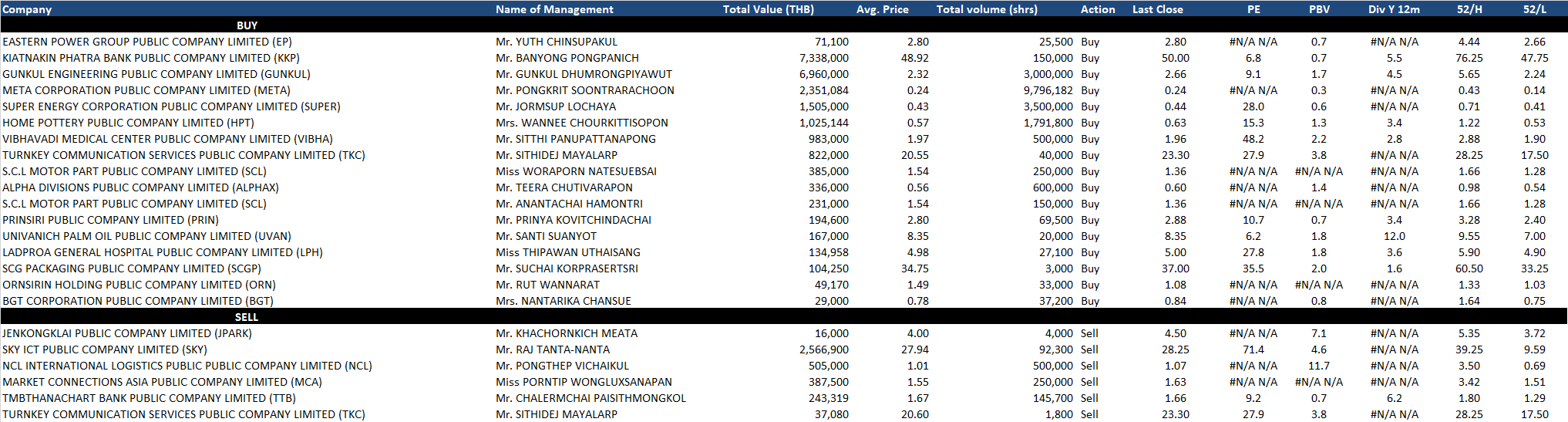
Task: Click the Avg. Price column header
Action: tap(882, 9)
